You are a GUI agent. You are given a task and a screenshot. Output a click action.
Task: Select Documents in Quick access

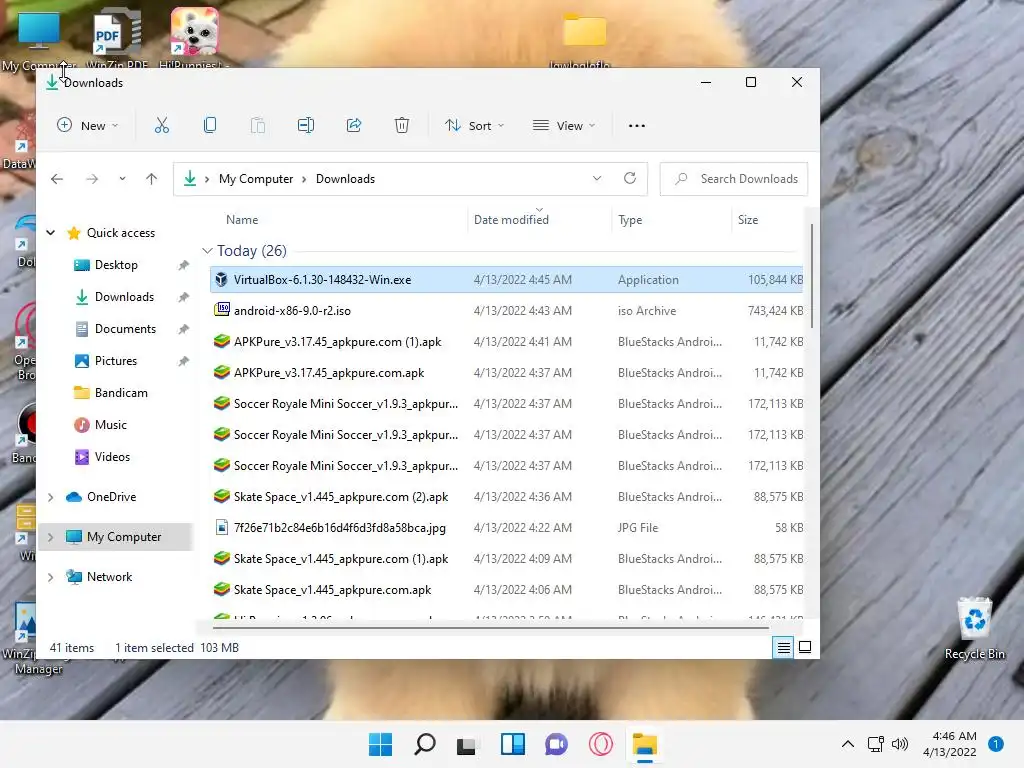point(125,328)
